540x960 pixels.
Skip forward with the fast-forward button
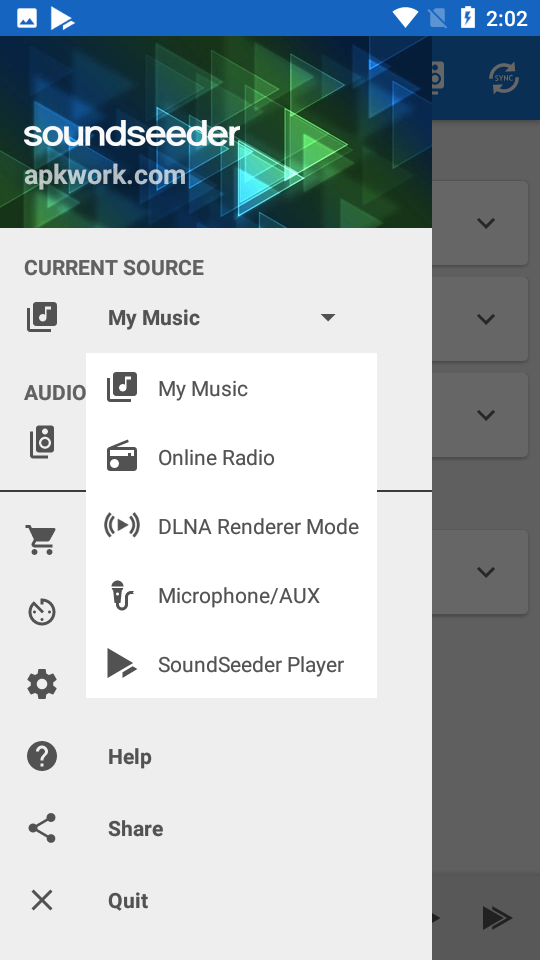click(x=497, y=917)
